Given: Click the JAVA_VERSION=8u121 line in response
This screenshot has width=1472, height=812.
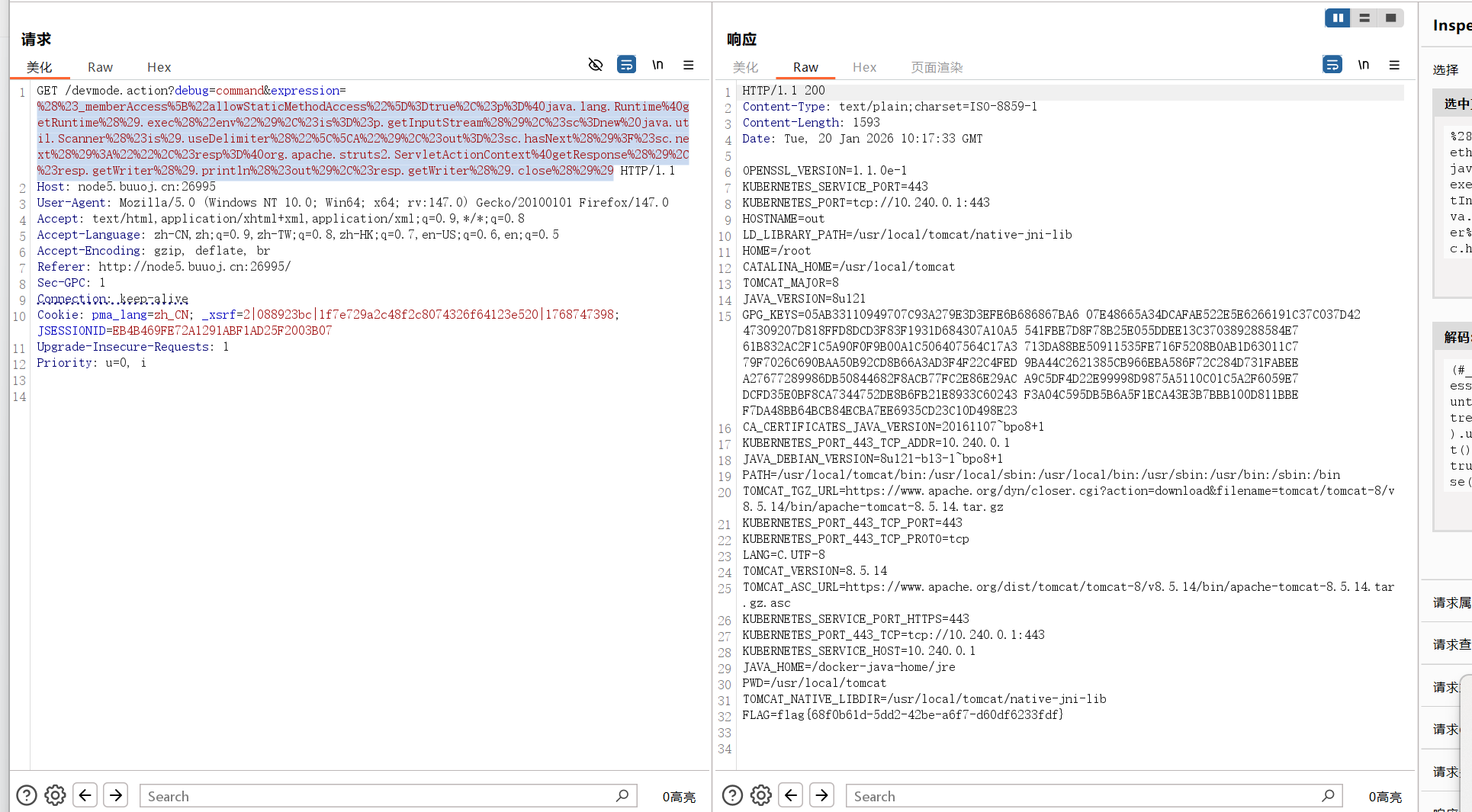Looking at the screenshot, I should pyautogui.click(x=804, y=298).
